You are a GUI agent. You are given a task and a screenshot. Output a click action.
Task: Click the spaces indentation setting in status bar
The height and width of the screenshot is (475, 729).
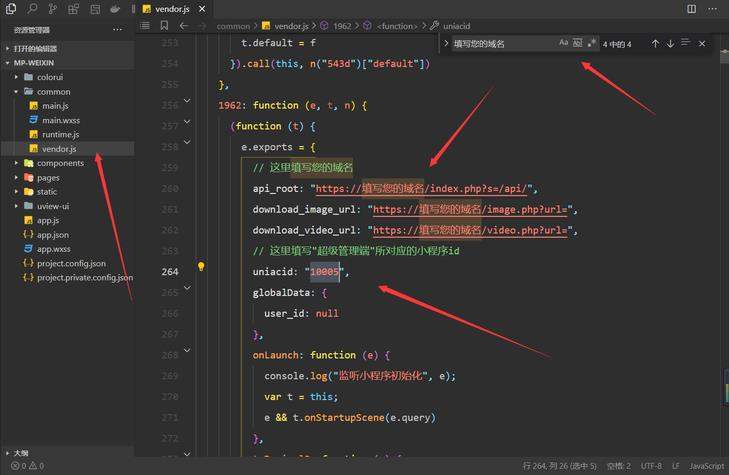(619, 466)
